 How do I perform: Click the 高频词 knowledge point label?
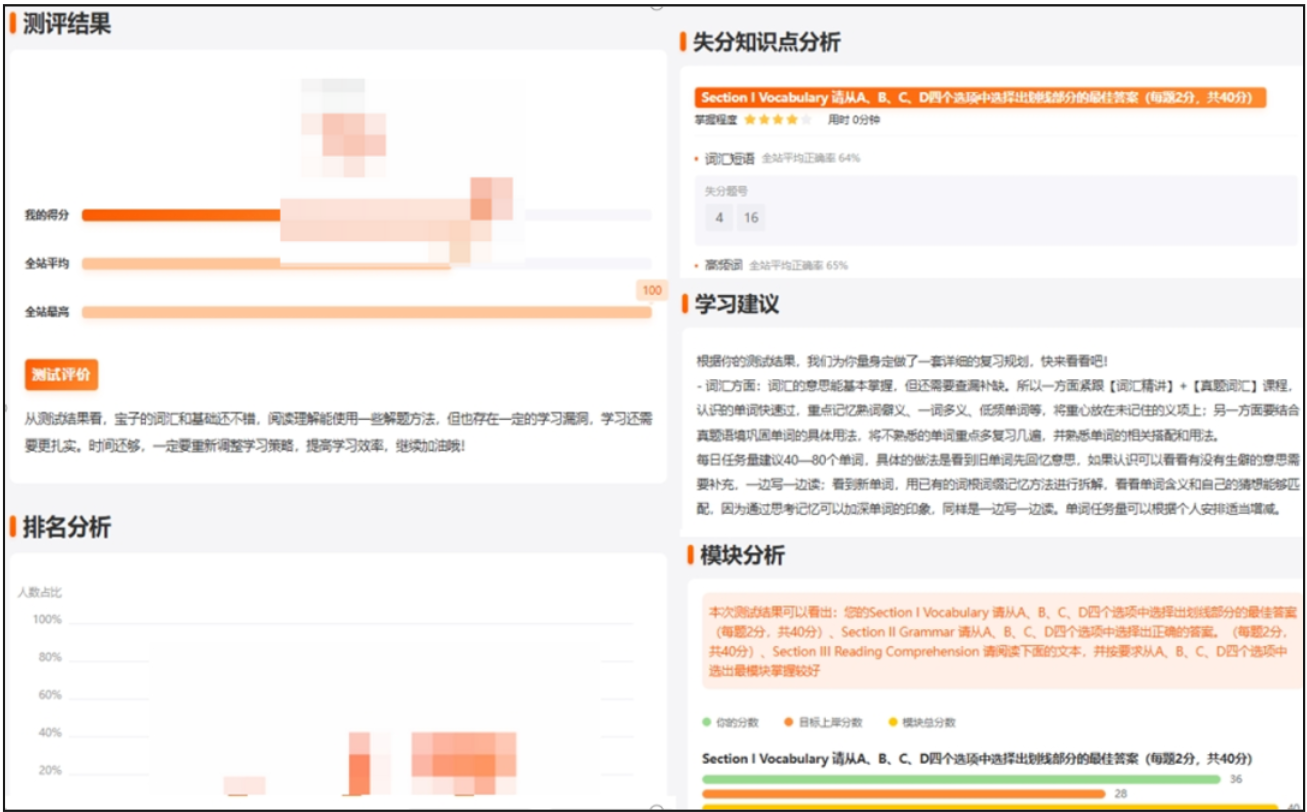click(723, 266)
